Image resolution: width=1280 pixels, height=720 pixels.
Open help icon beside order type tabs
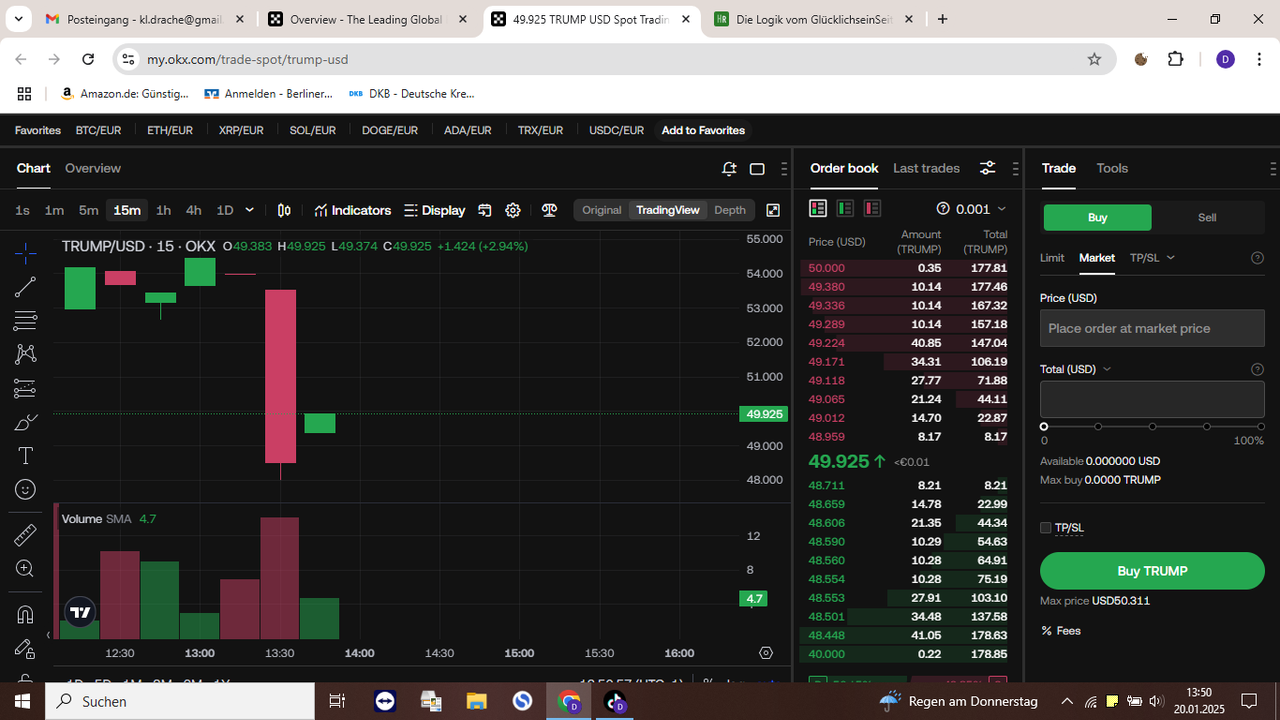[x=1258, y=258]
